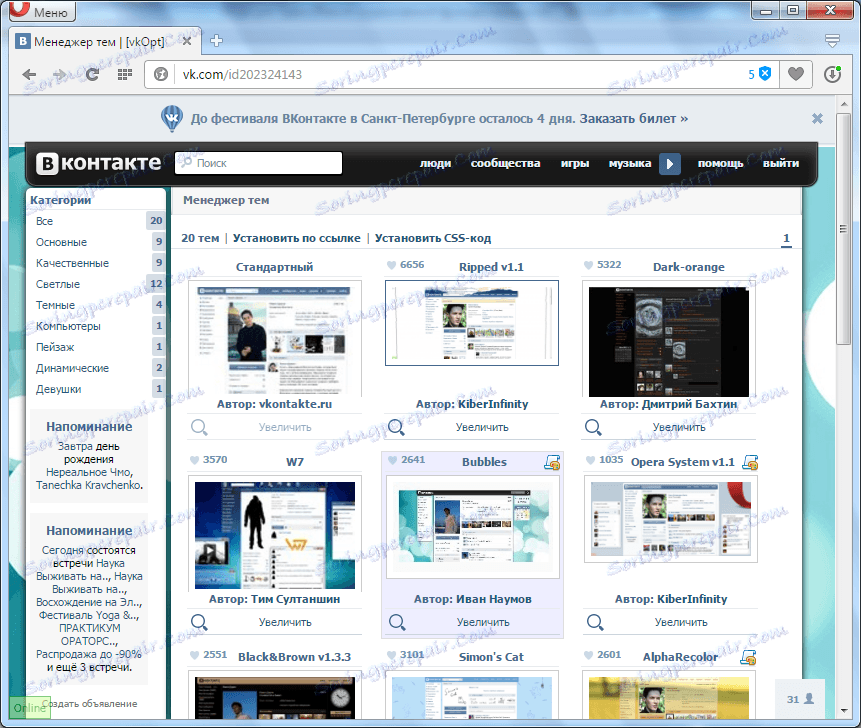The height and width of the screenshot is (728, 861).
Task: Select the Компьютеры category
Action: pos(96,326)
